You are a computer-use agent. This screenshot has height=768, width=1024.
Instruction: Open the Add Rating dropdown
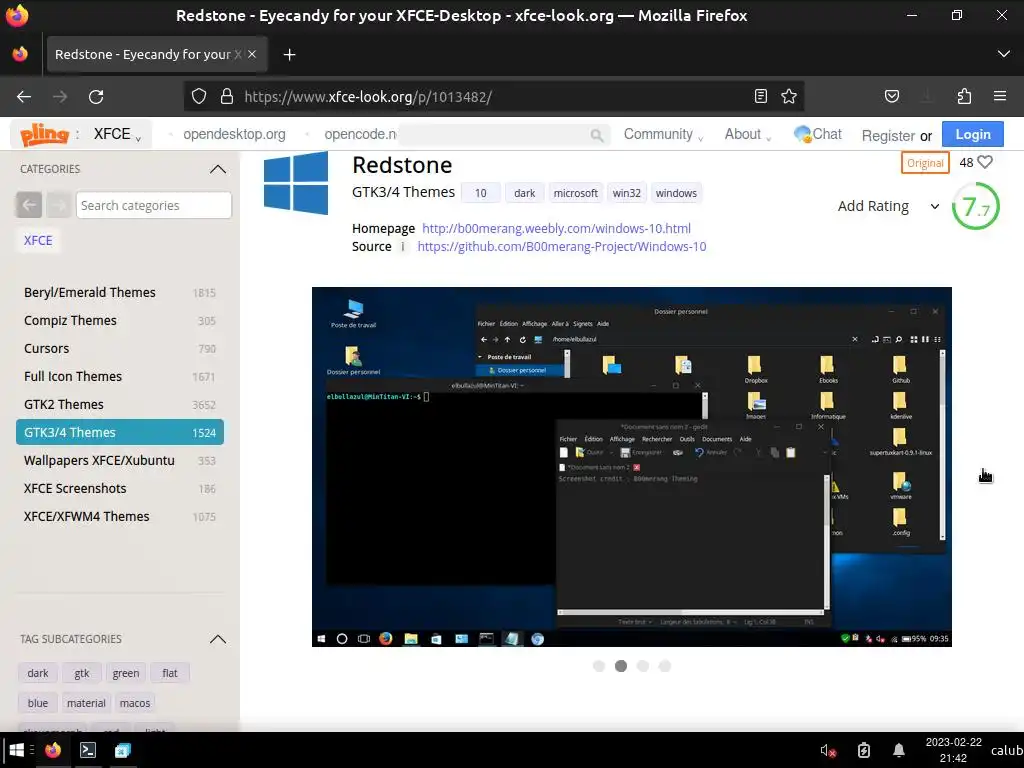point(888,206)
